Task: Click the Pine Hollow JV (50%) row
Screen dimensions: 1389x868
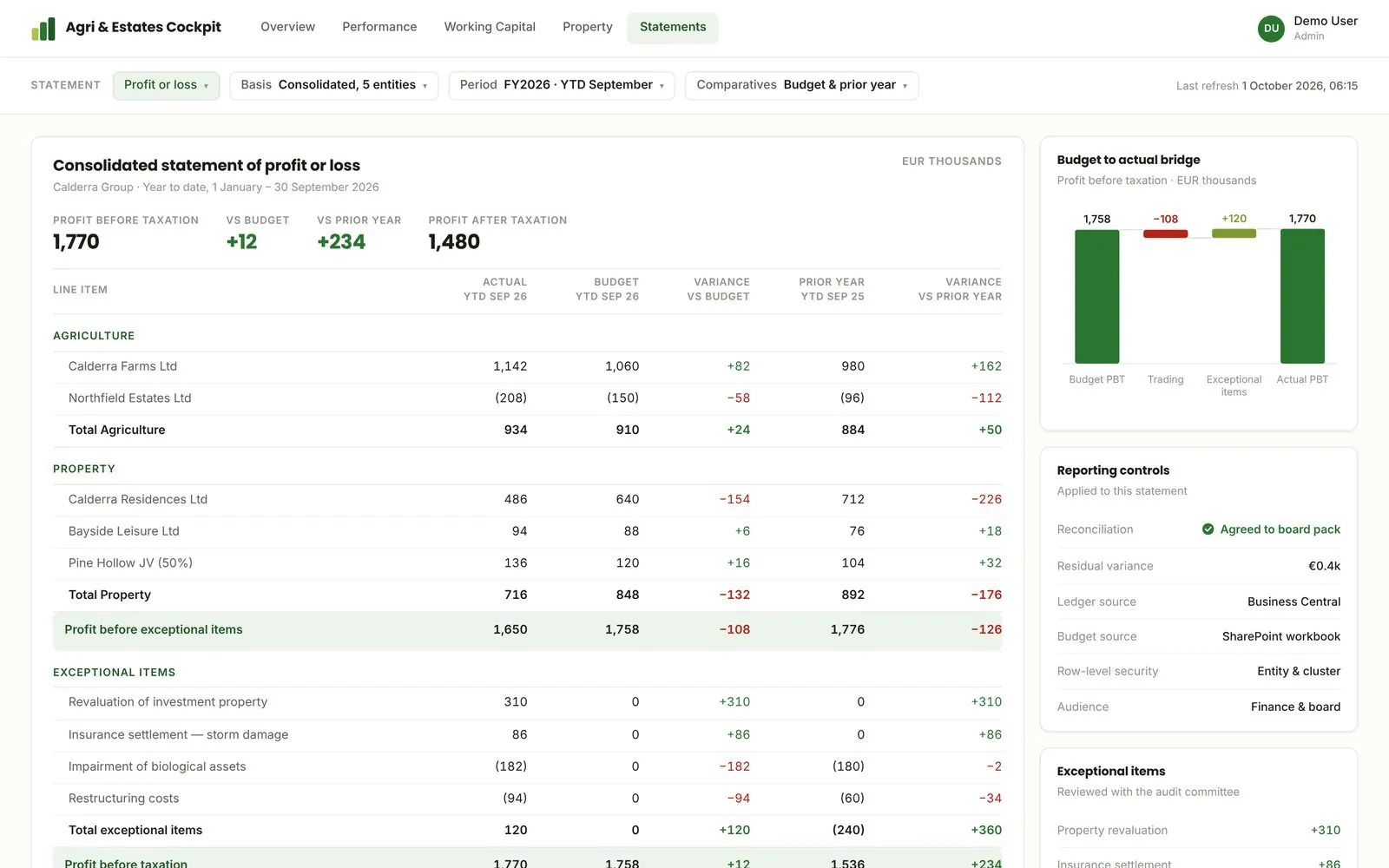Action: point(527,563)
